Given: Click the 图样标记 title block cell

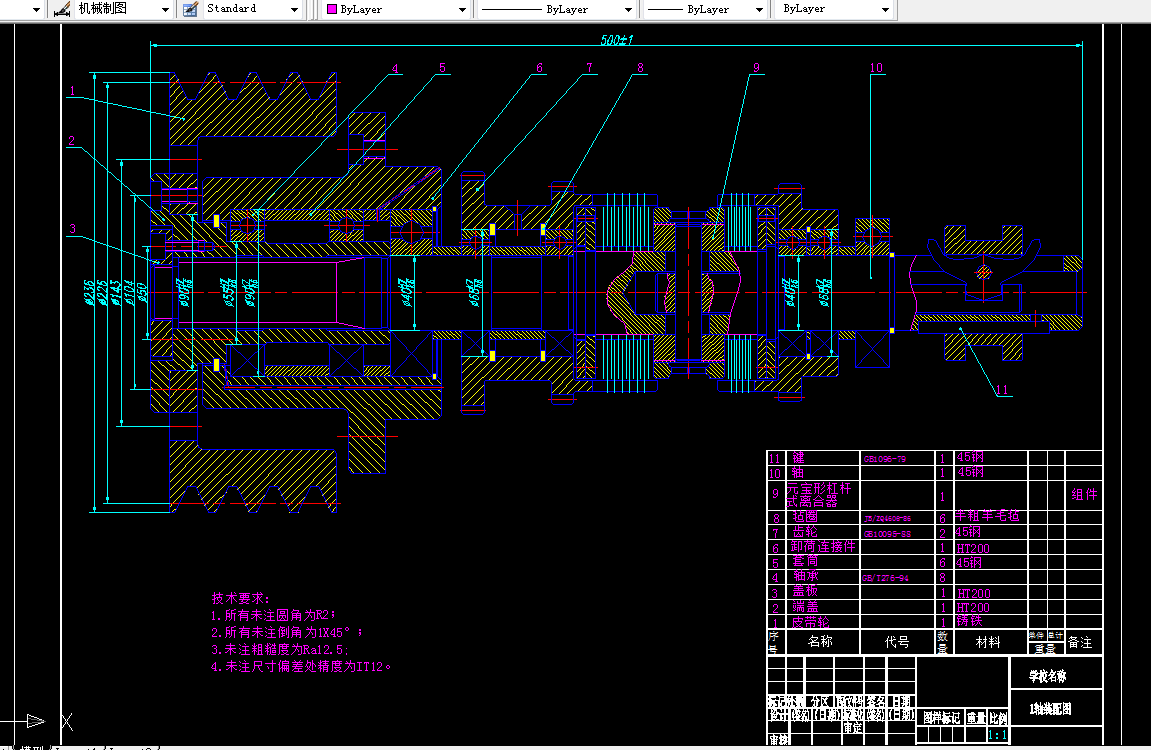Looking at the screenshot, I should (x=942, y=718).
